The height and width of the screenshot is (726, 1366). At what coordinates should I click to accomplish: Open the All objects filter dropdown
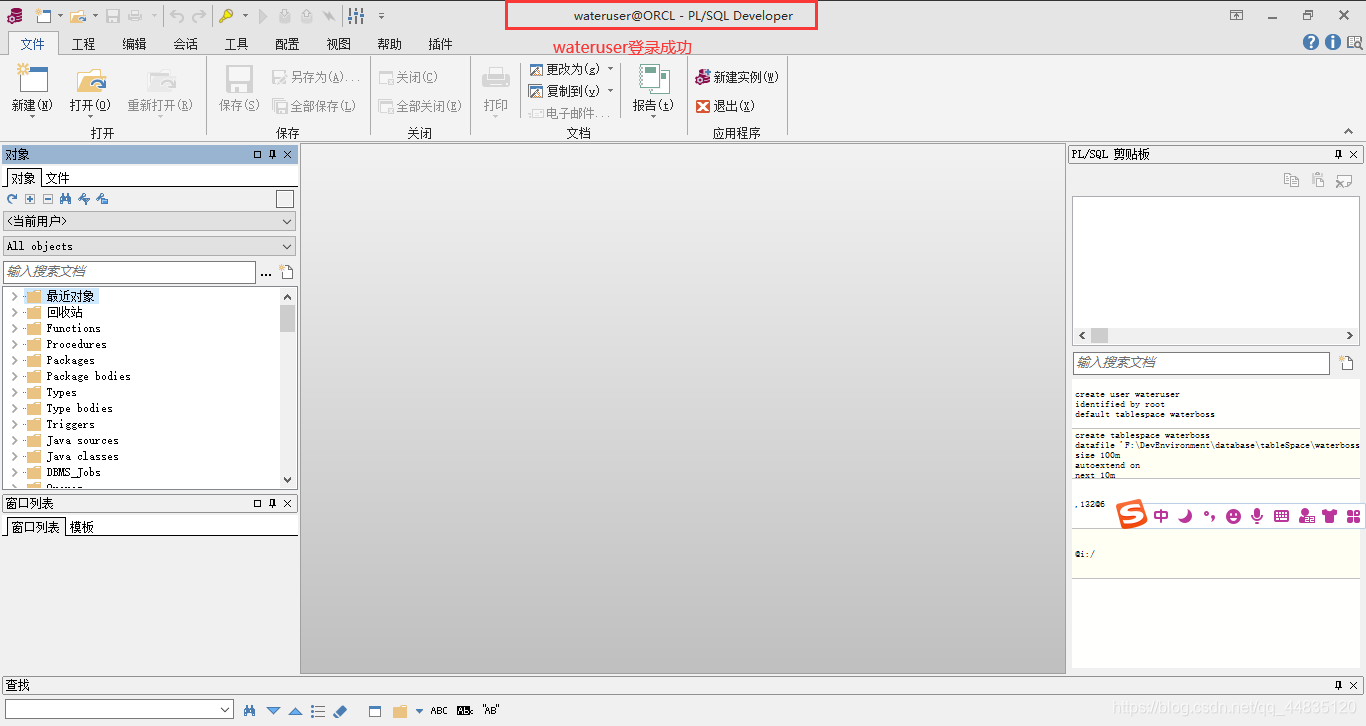pos(149,246)
